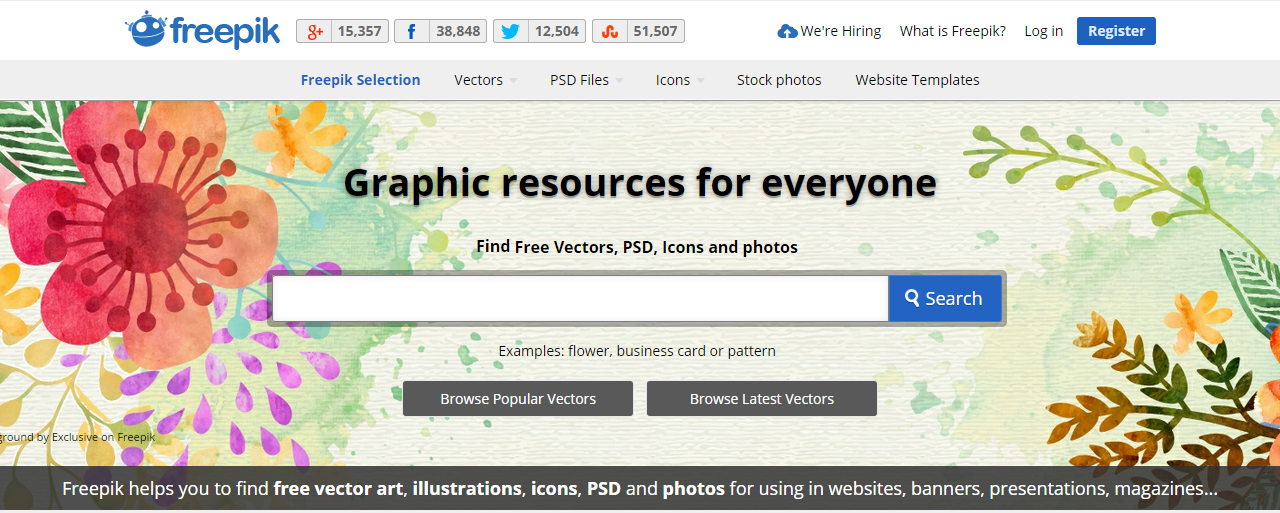Select the Freepik Selection menu item
The height and width of the screenshot is (513, 1280).
tap(361, 80)
